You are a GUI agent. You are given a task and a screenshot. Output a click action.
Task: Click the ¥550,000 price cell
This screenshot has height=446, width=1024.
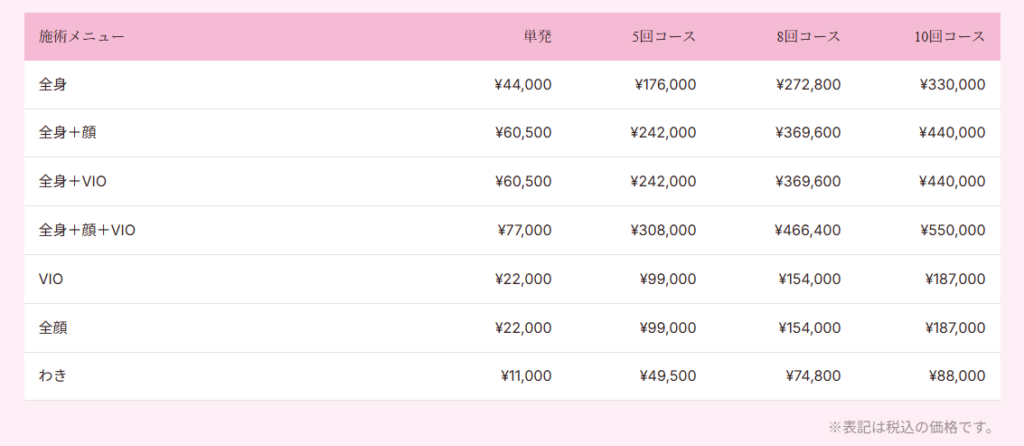[x=952, y=230]
